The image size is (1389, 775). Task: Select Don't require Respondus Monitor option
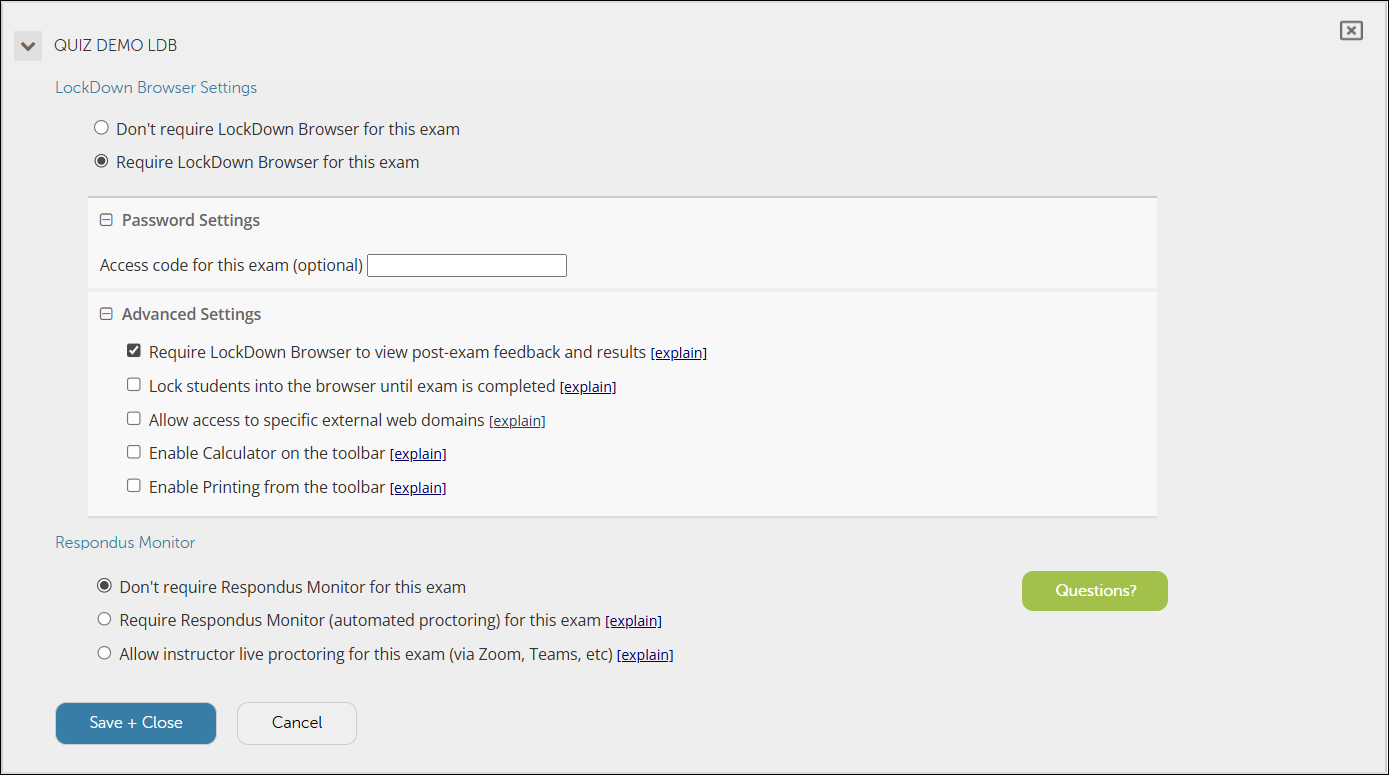[x=104, y=586]
